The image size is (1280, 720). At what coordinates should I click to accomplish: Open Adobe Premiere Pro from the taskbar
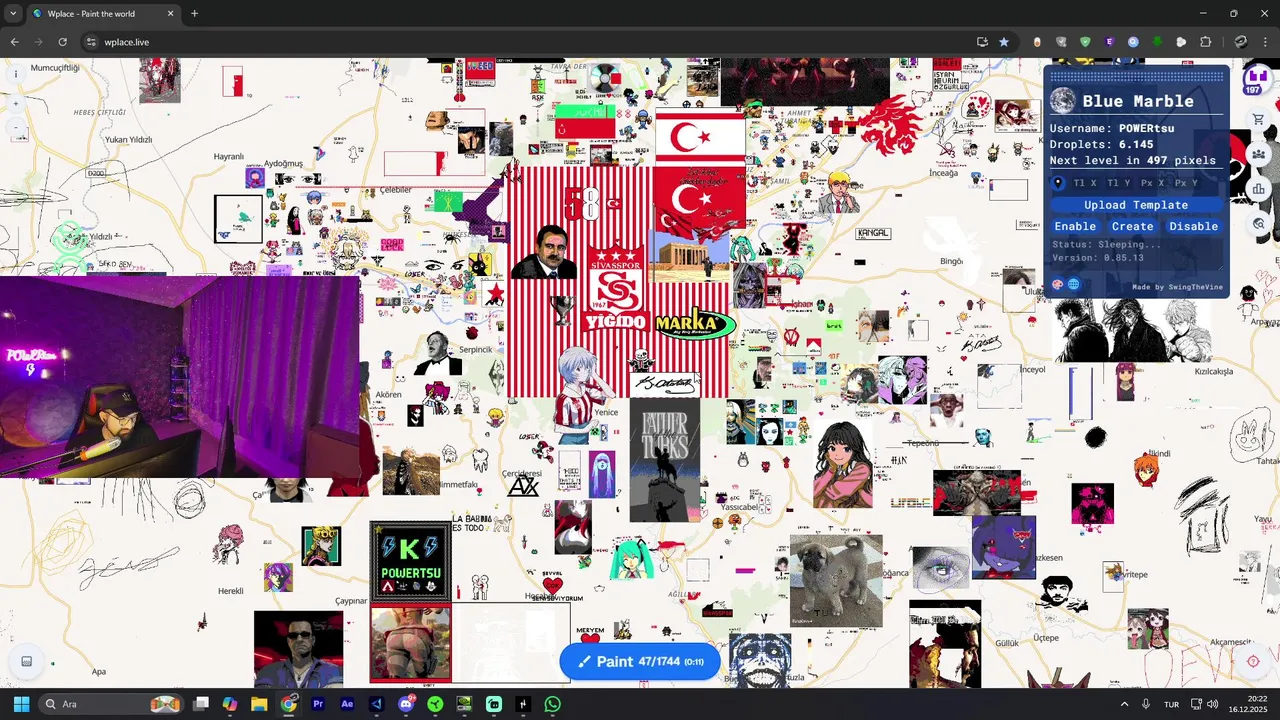click(x=318, y=704)
